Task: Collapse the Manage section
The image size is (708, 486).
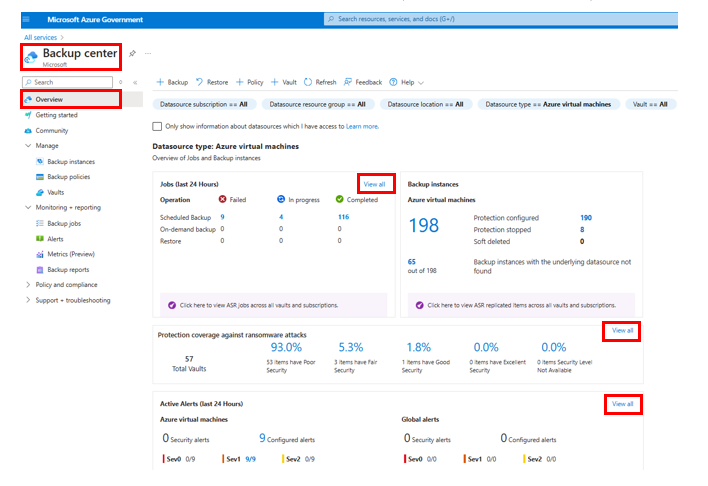Action: pyautogui.click(x=28, y=145)
